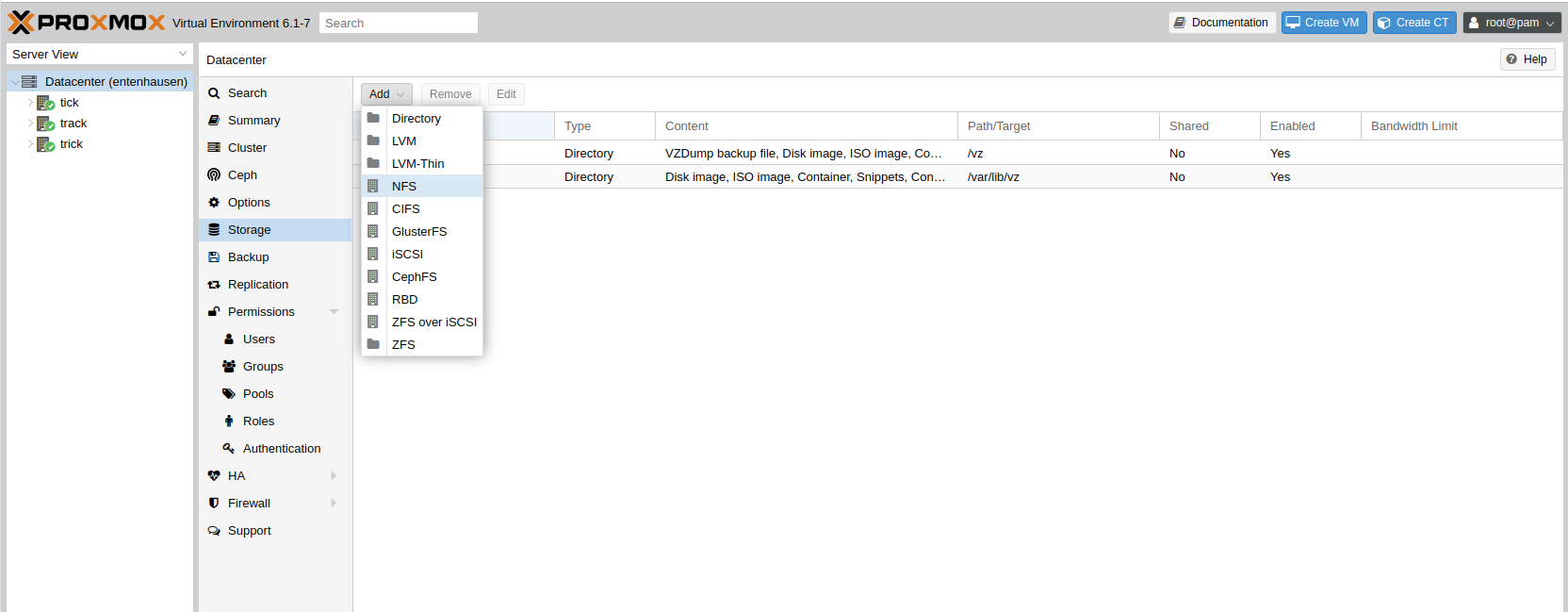Select NFS from the Add menu
1568x612 pixels.
tap(404, 186)
